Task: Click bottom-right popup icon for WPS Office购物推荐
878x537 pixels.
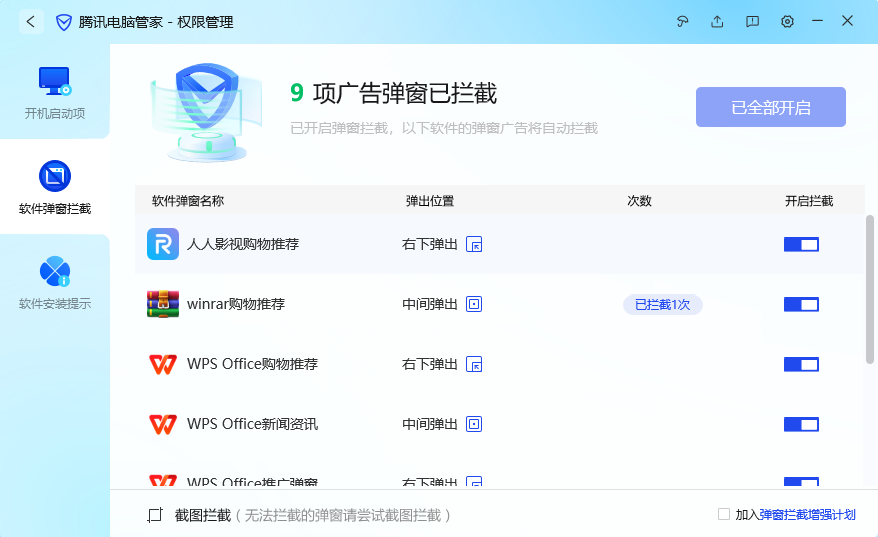Action: coord(474,365)
